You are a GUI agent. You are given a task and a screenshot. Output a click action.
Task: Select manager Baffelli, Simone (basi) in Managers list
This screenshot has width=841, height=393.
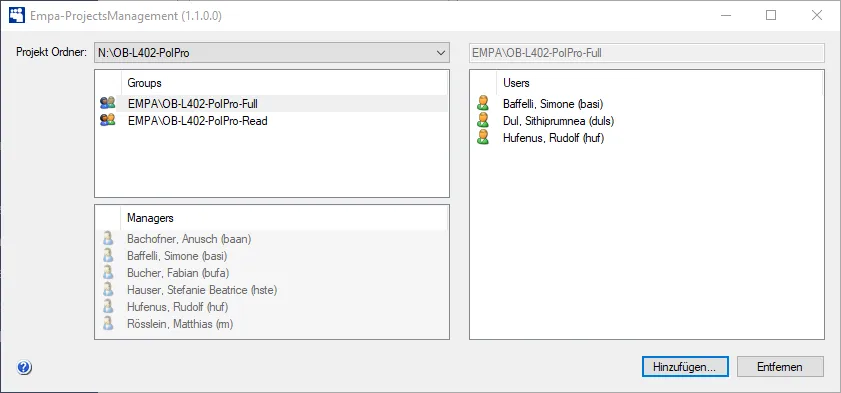point(177,256)
